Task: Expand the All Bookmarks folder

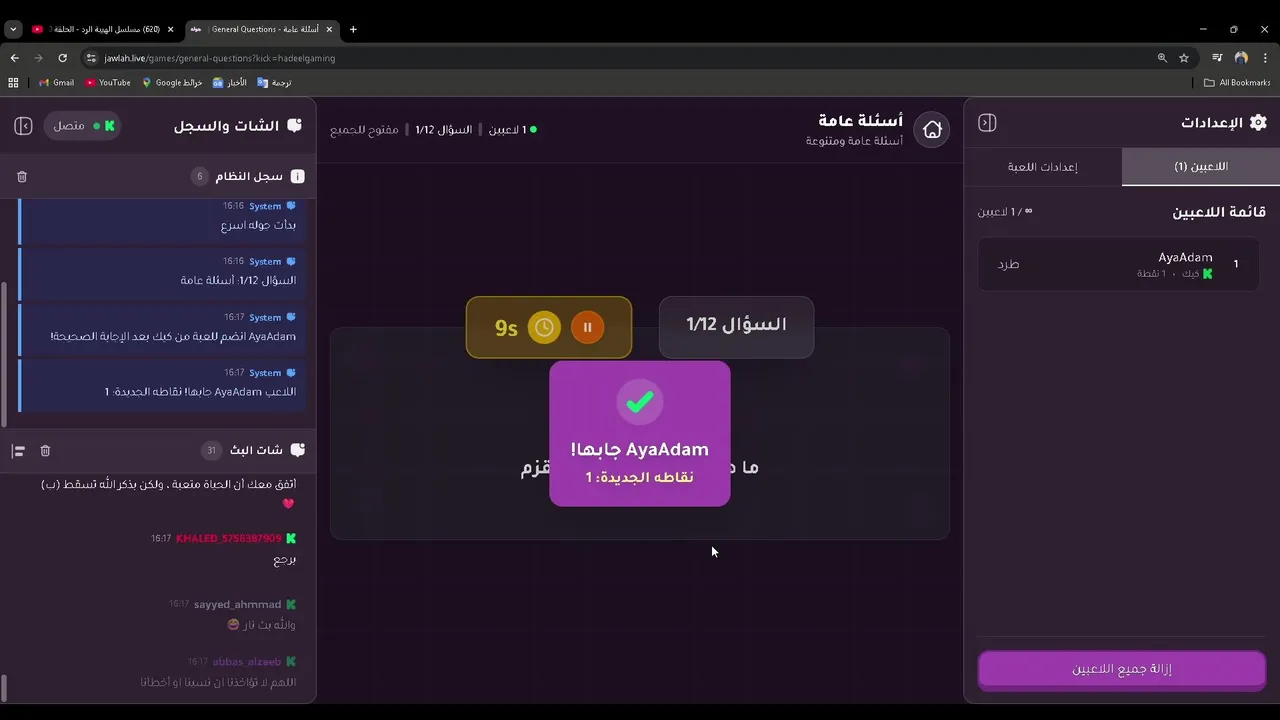Action: 1237,83
